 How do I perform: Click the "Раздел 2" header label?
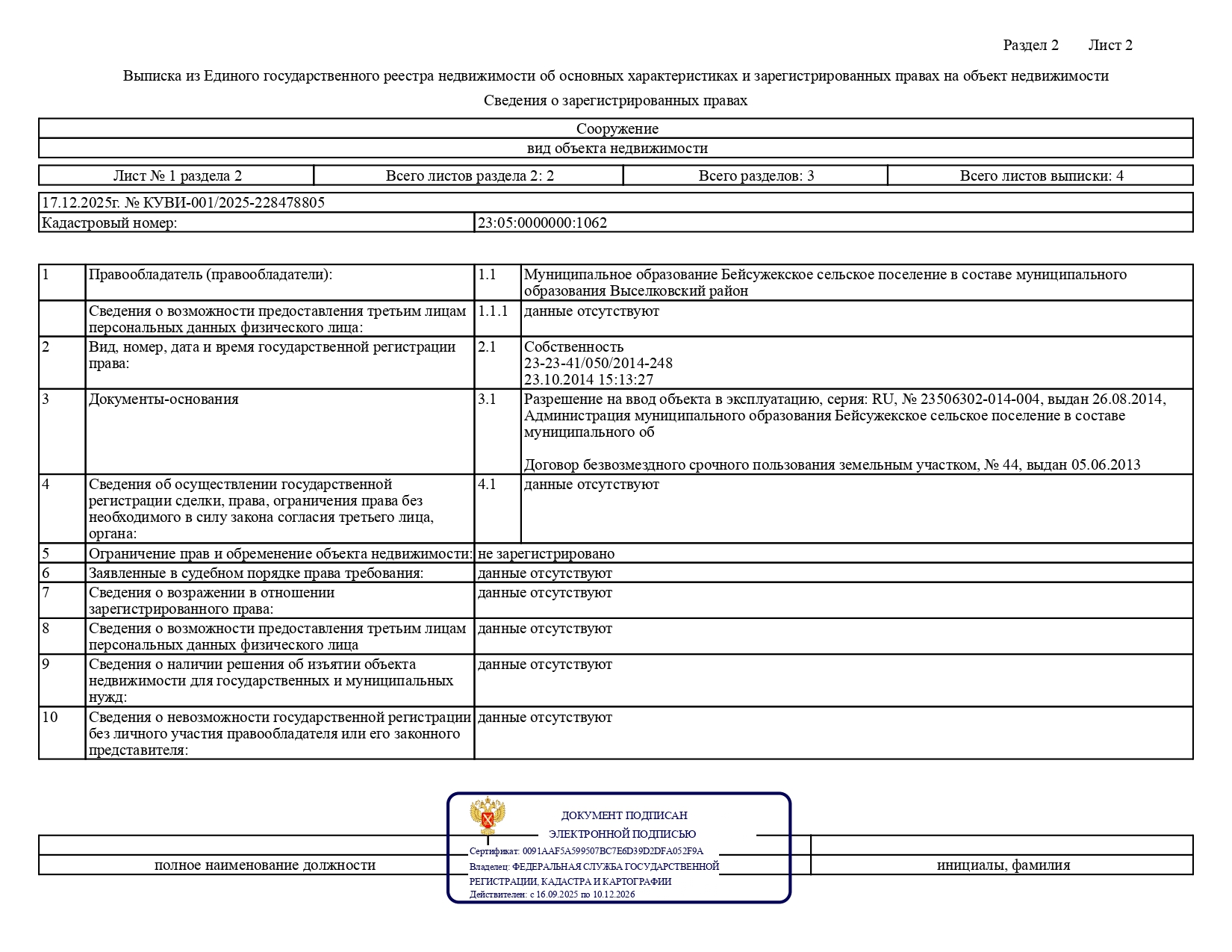(x=1030, y=45)
